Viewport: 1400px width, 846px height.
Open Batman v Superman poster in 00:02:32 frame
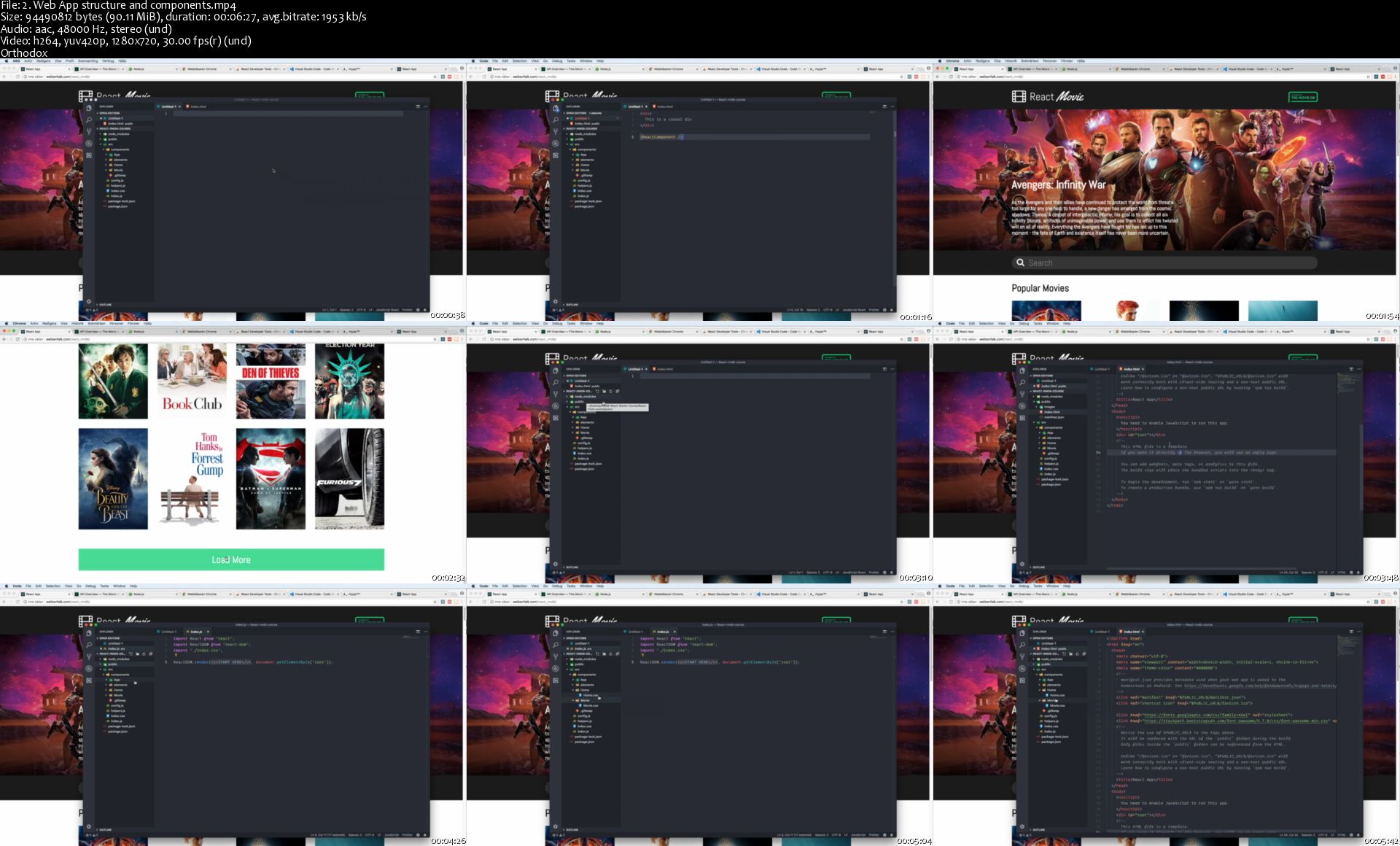tap(271, 478)
